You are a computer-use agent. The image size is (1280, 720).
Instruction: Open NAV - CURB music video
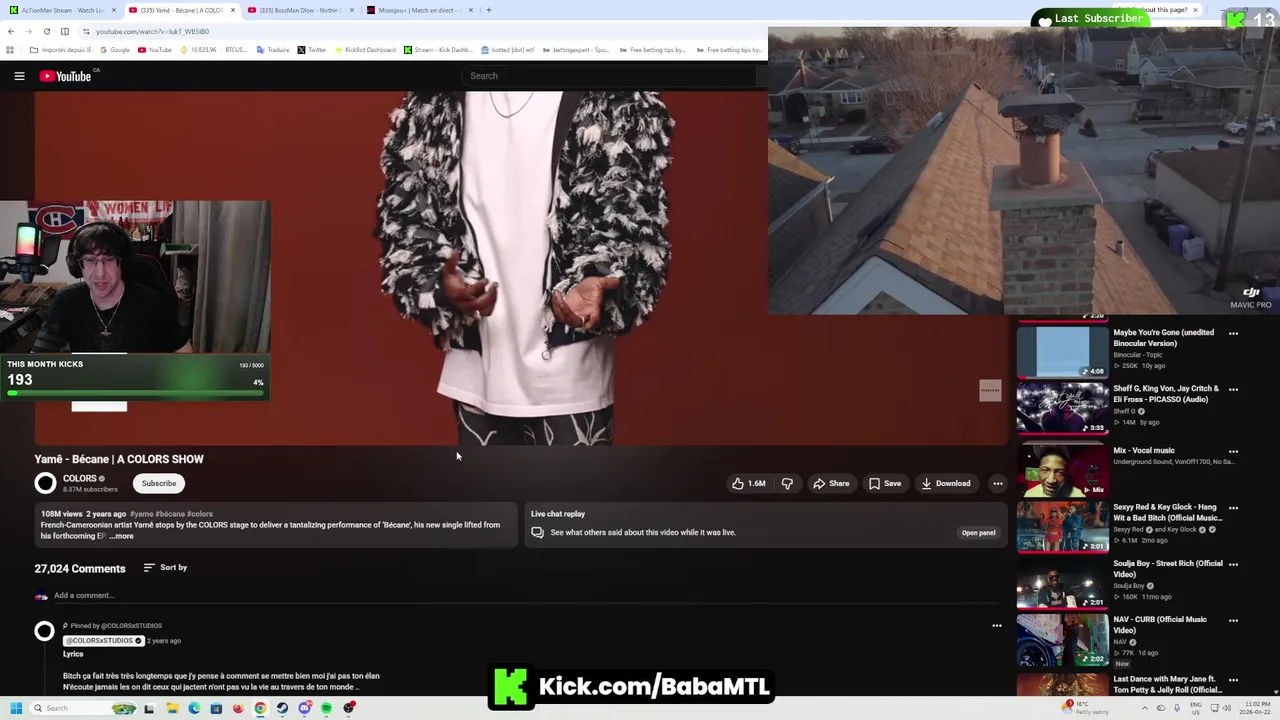coord(1062,639)
